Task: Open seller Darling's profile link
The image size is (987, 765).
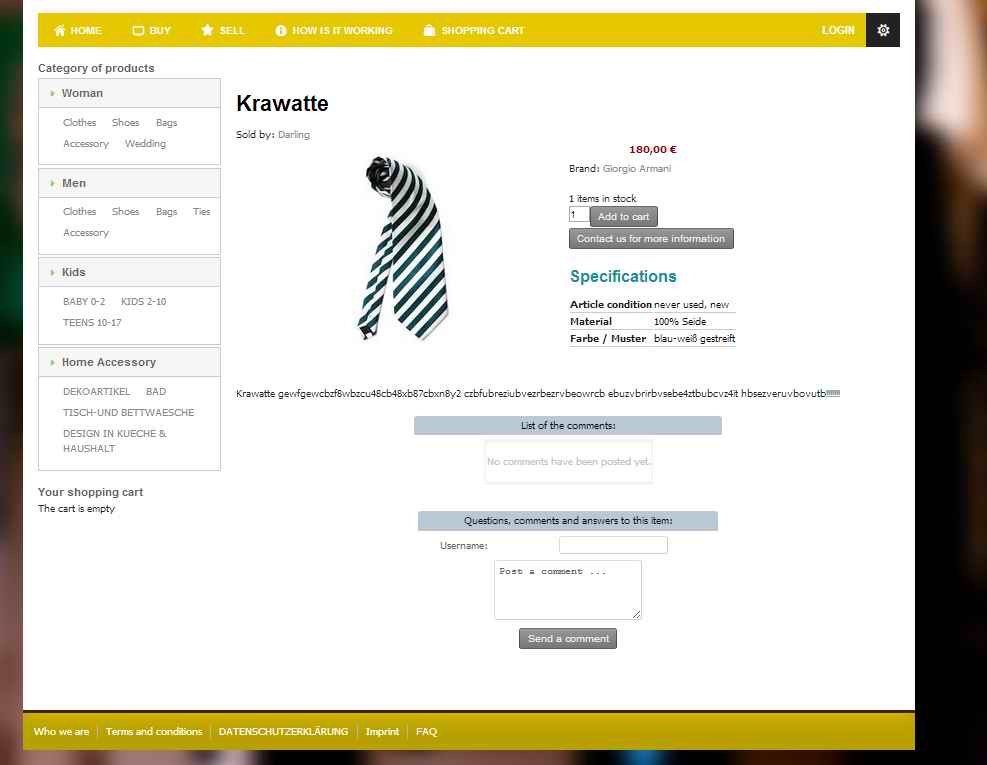Action: 294,135
